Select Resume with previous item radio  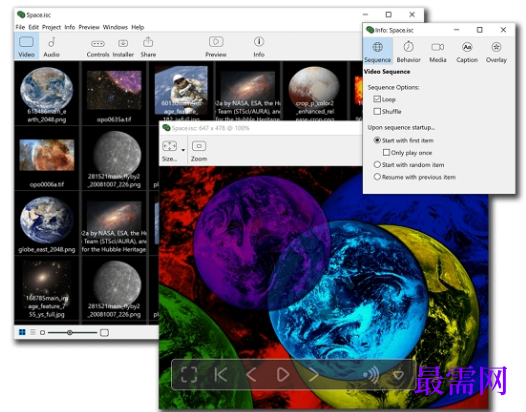coord(377,177)
